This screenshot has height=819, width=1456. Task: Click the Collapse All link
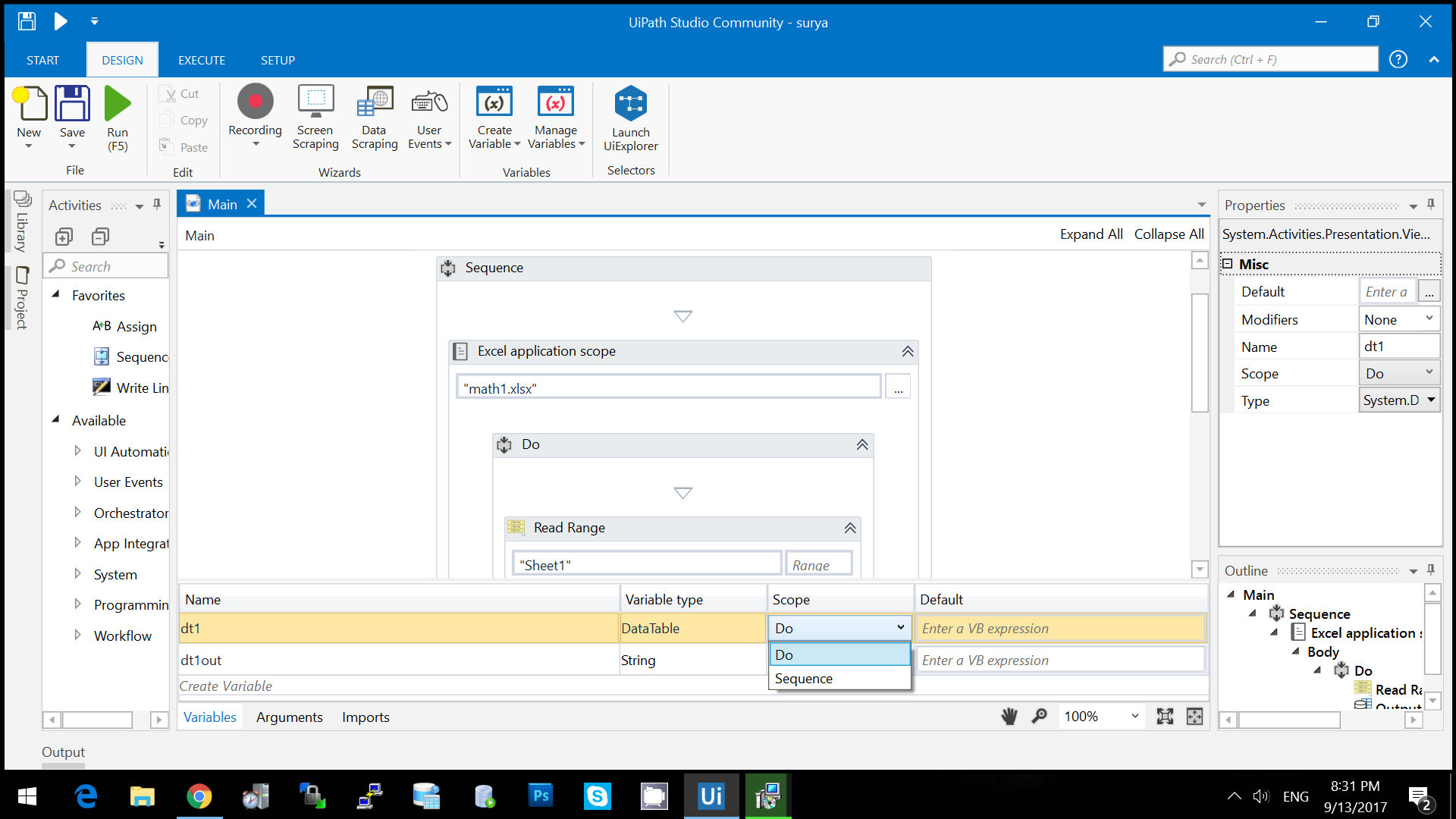pos(1169,234)
